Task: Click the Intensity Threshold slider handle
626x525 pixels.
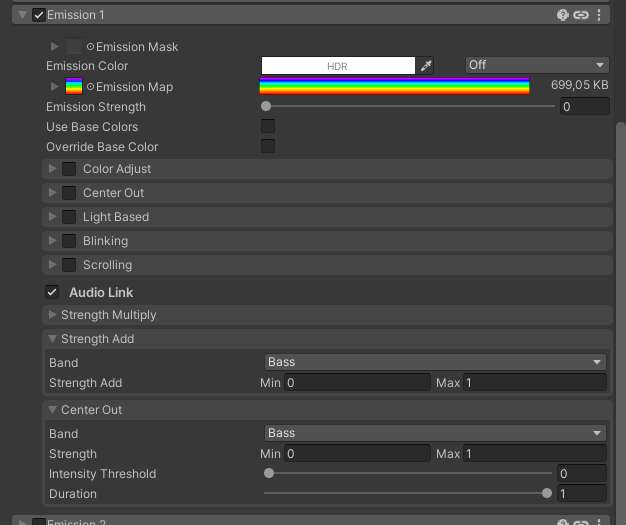Action: tap(269, 473)
